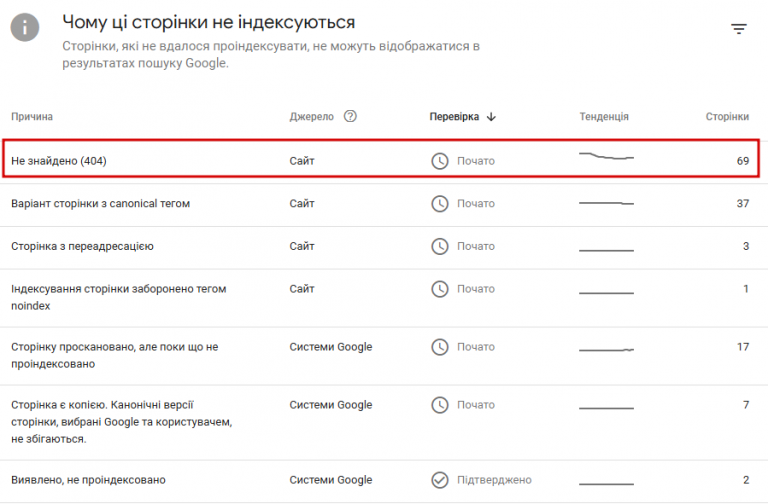Click the clock icon in the canonical row
This screenshot has height=504, width=768.
pos(439,204)
